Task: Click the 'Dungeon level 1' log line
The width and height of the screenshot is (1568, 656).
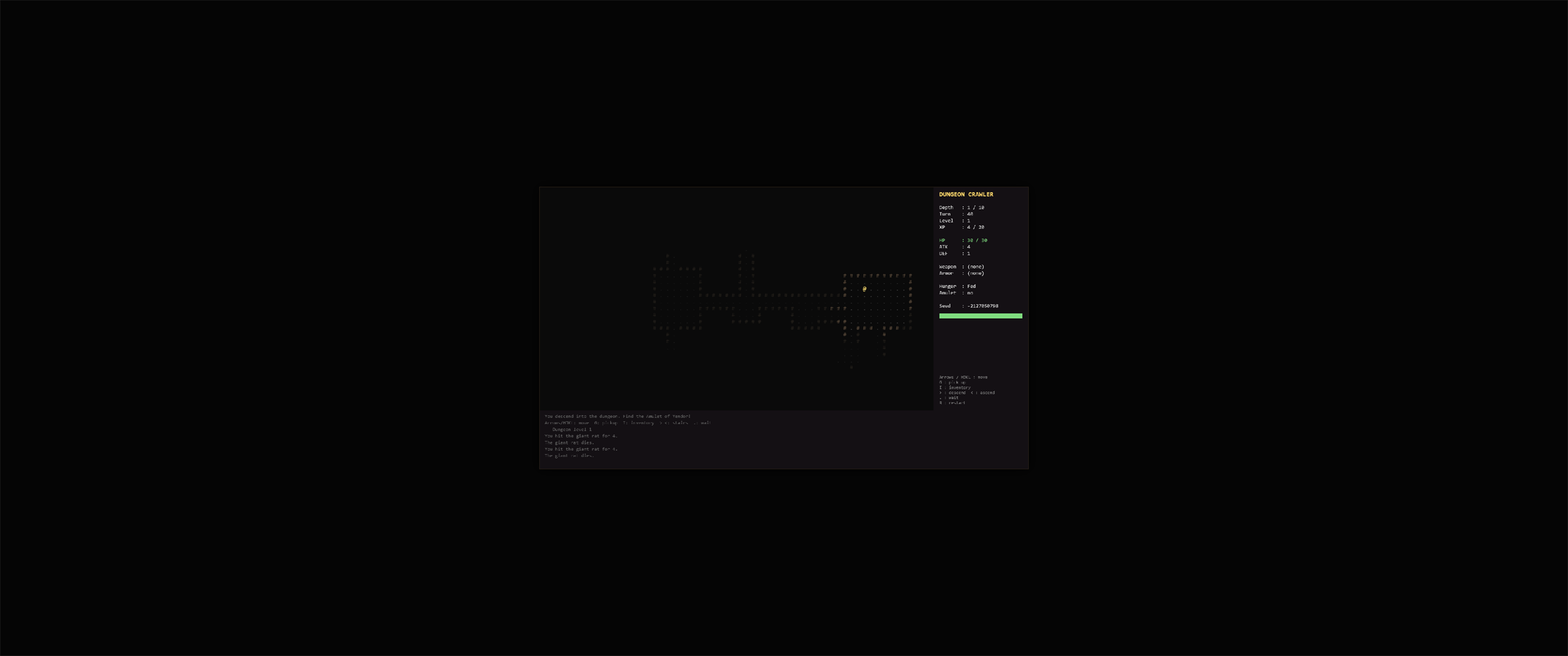Action: click(x=572, y=429)
